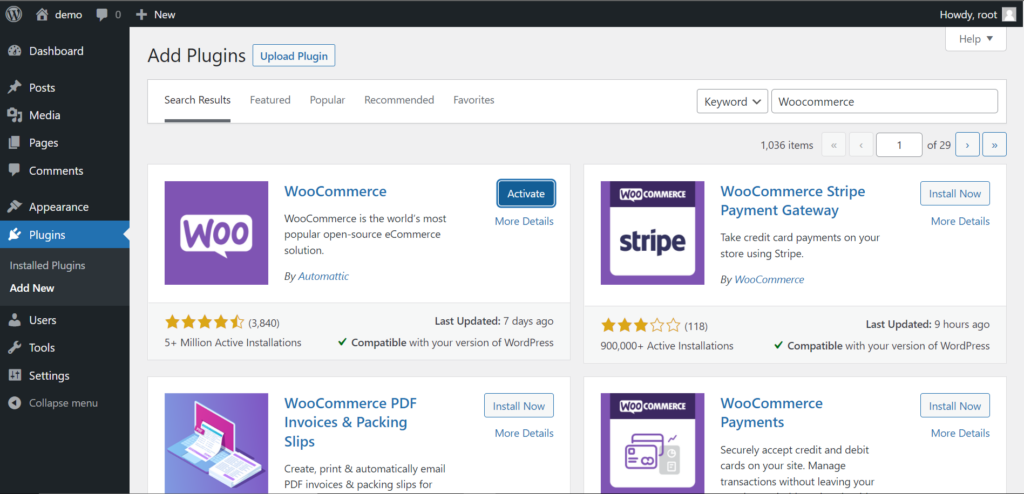
Task: Open the Howdy, root account menu
Action: (x=978, y=14)
